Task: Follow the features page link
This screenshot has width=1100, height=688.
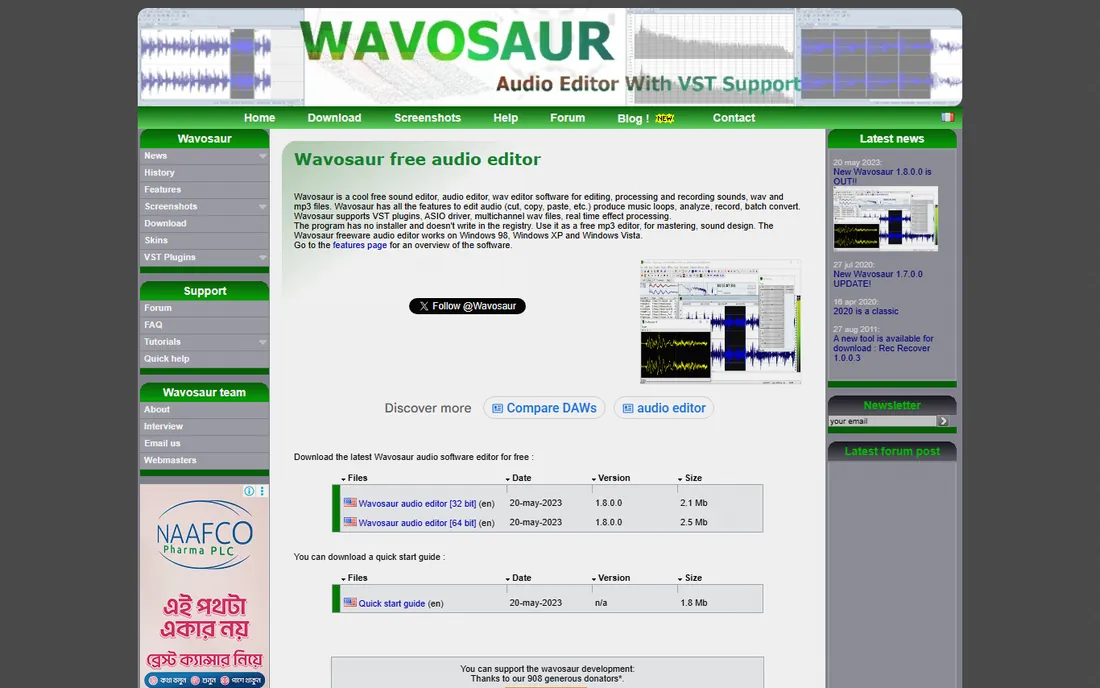Action: pos(359,245)
